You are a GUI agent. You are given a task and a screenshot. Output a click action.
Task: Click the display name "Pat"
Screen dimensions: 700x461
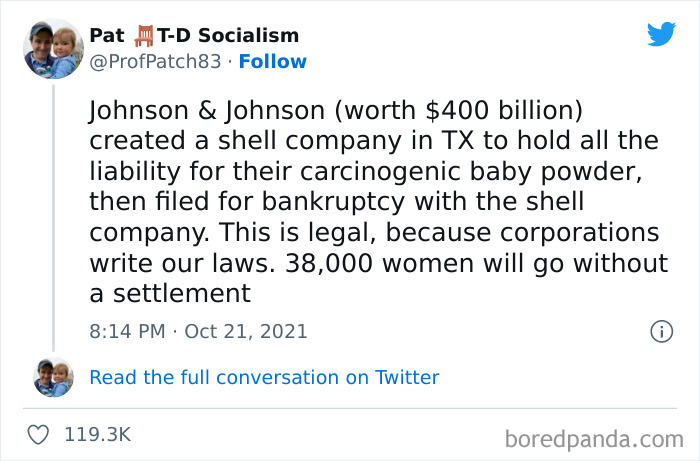click(x=107, y=36)
